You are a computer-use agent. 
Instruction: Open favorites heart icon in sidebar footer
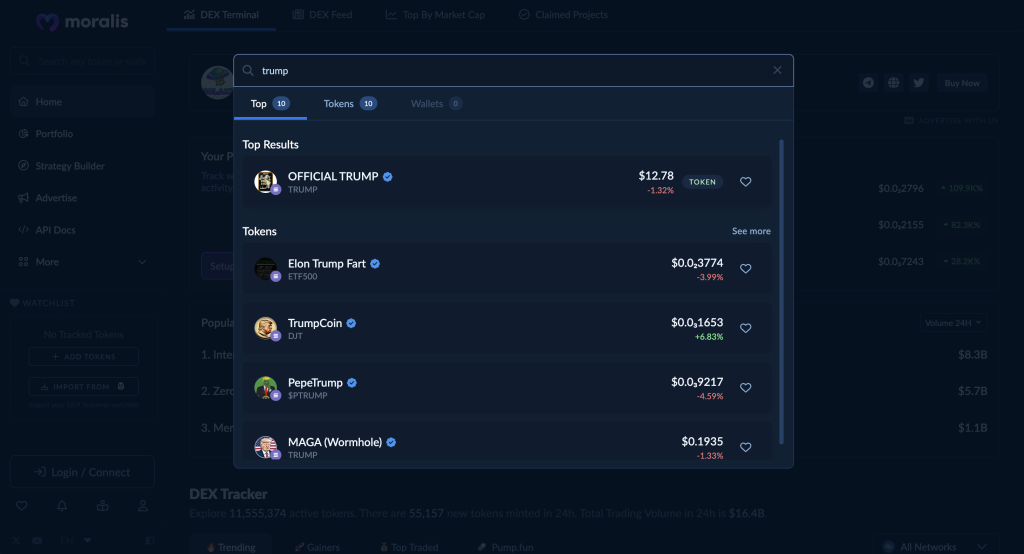pos(22,506)
